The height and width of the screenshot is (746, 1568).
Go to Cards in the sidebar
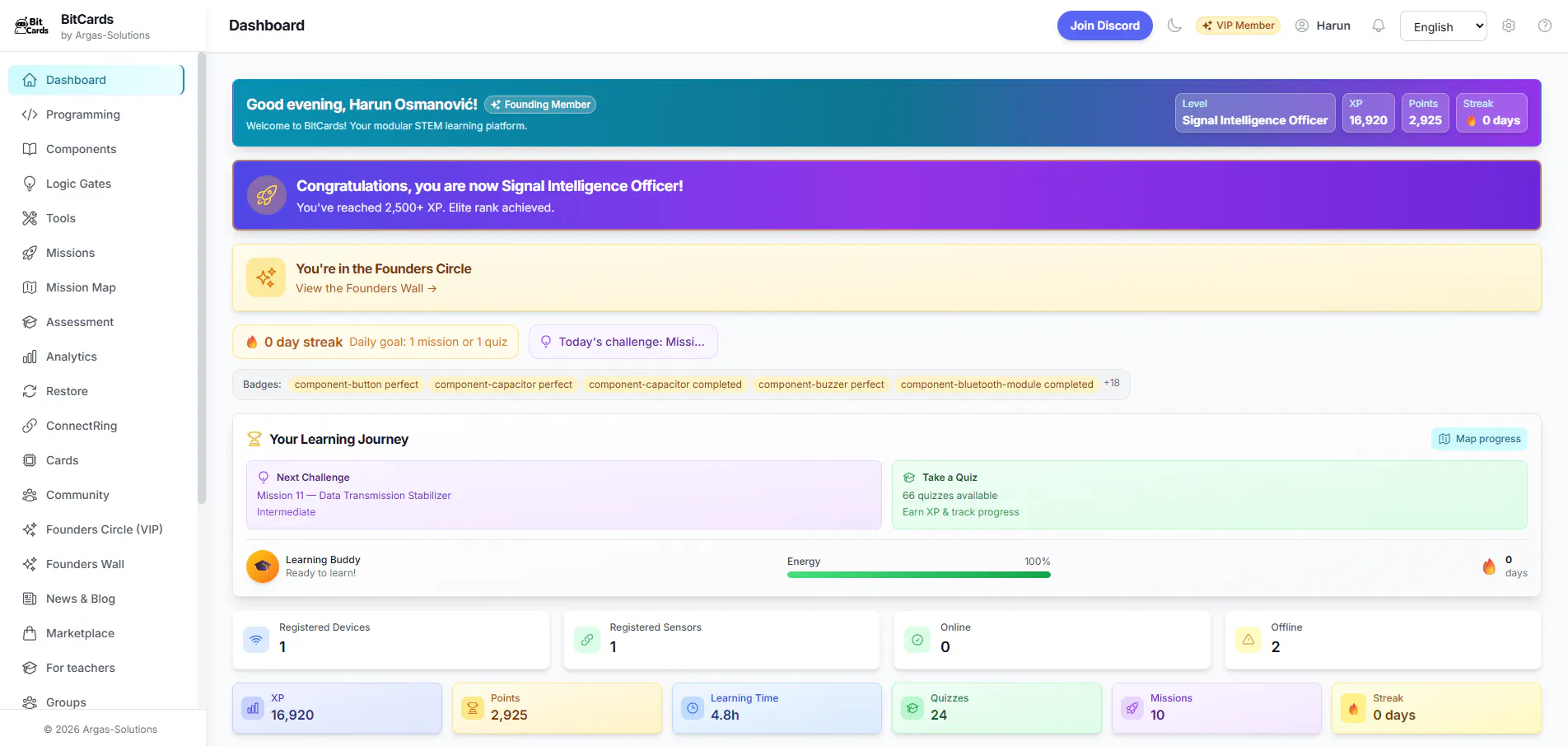[96, 460]
